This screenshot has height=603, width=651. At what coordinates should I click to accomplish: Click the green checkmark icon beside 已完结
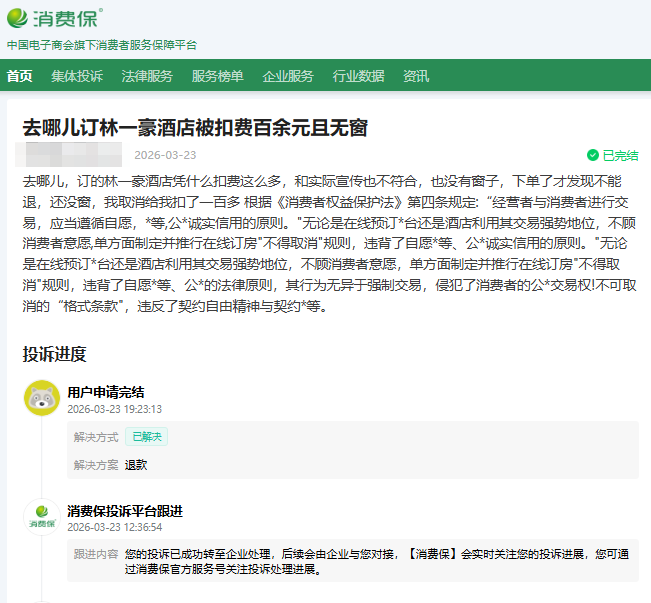click(592, 155)
